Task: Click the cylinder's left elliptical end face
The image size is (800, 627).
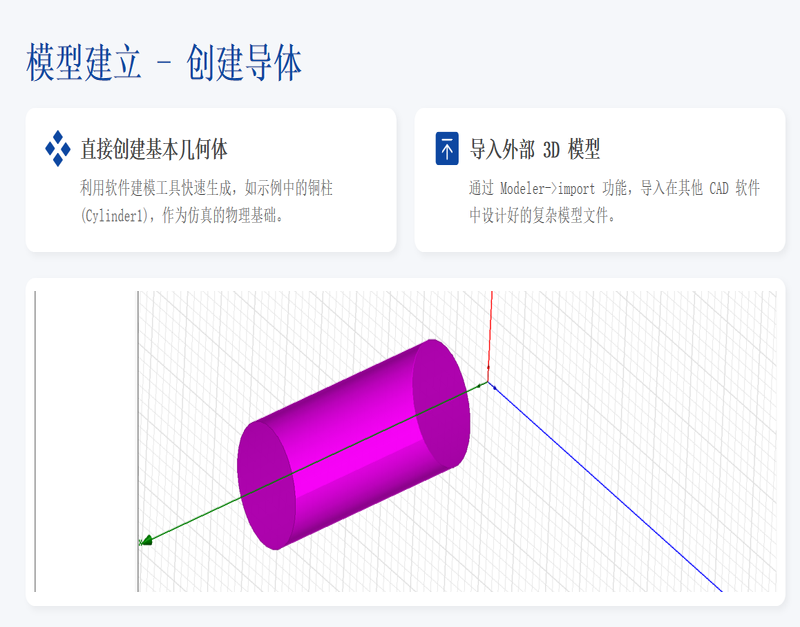Action: 266,484
